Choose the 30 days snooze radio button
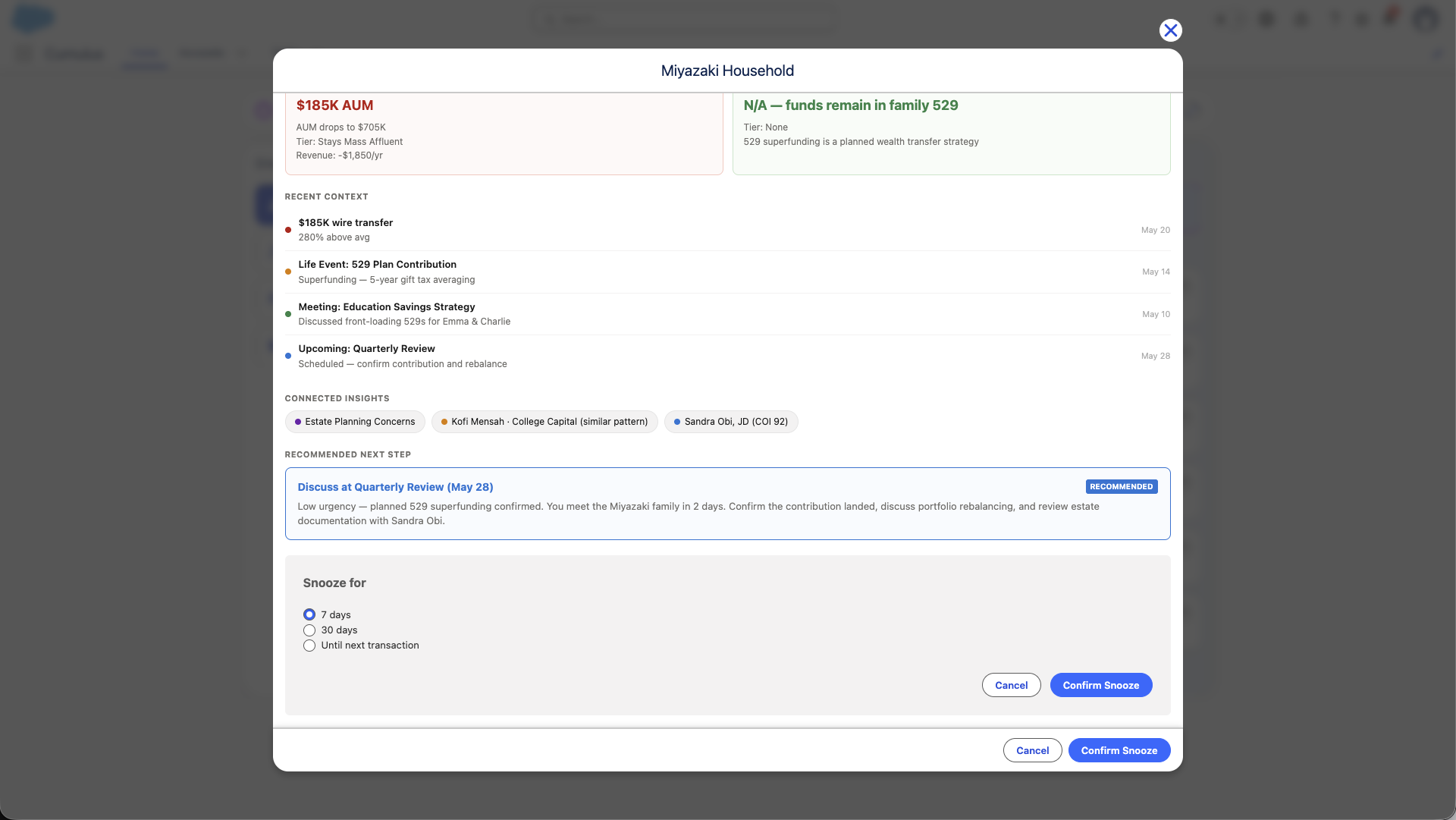The image size is (1456, 820). [309, 630]
